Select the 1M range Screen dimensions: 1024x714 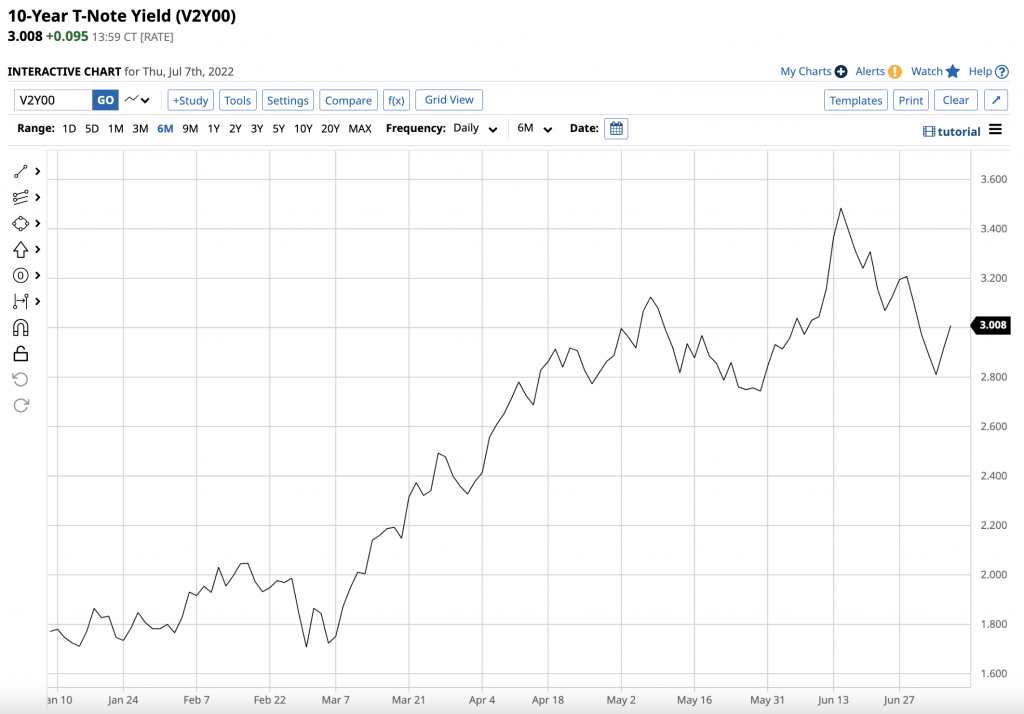pos(116,129)
